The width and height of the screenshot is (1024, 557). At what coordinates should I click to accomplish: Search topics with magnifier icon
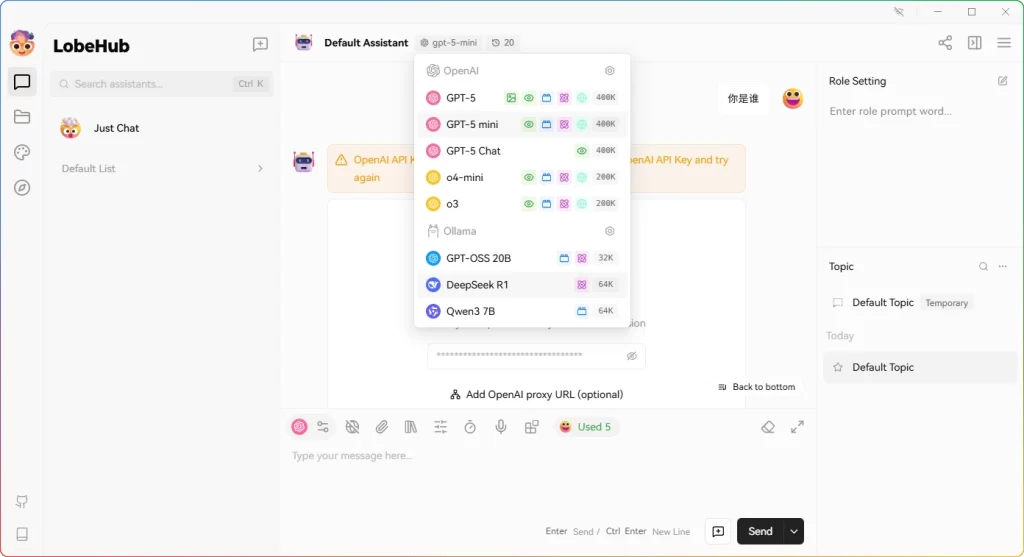983,266
